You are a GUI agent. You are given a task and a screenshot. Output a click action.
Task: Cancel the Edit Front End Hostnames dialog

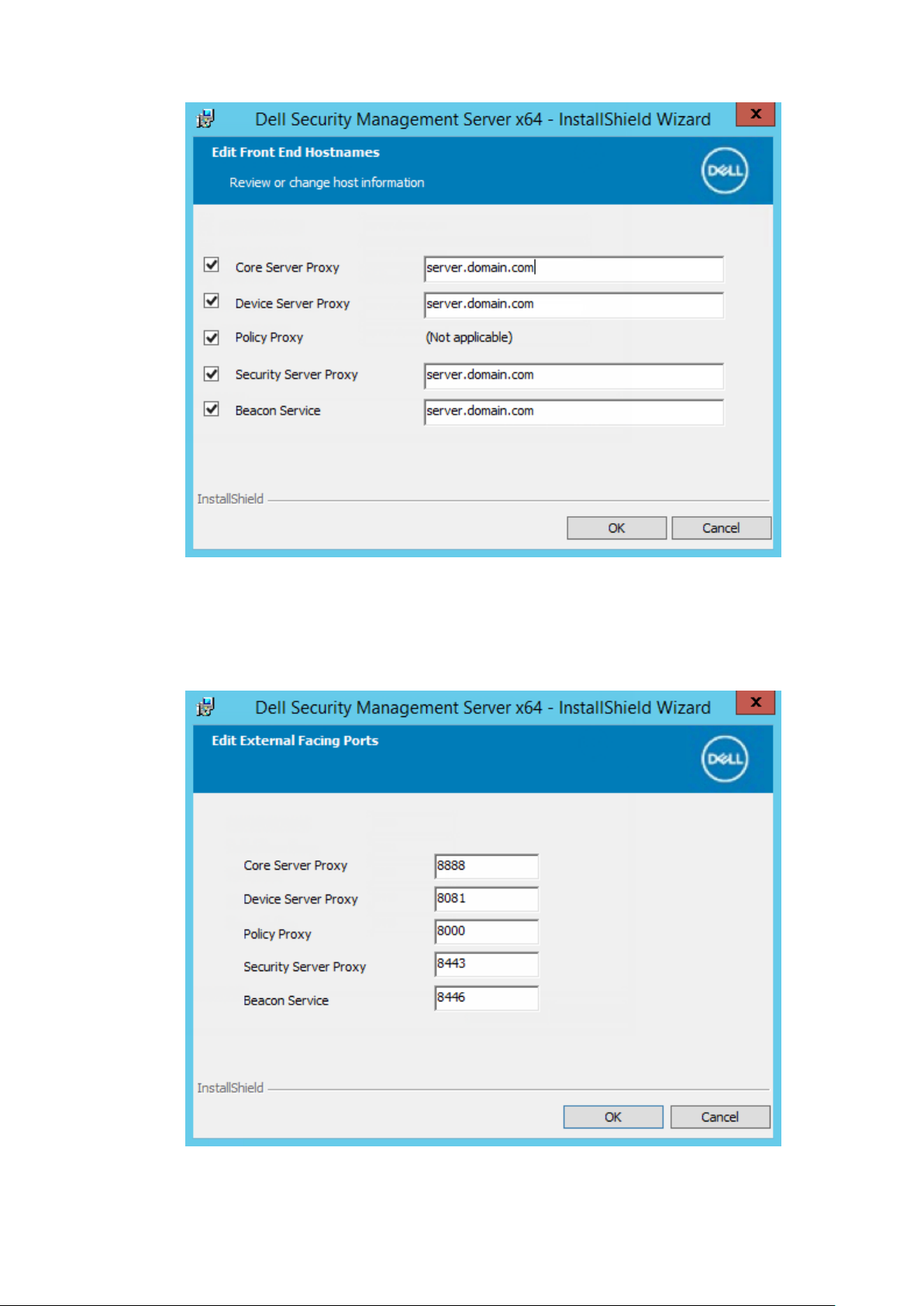pos(721,528)
